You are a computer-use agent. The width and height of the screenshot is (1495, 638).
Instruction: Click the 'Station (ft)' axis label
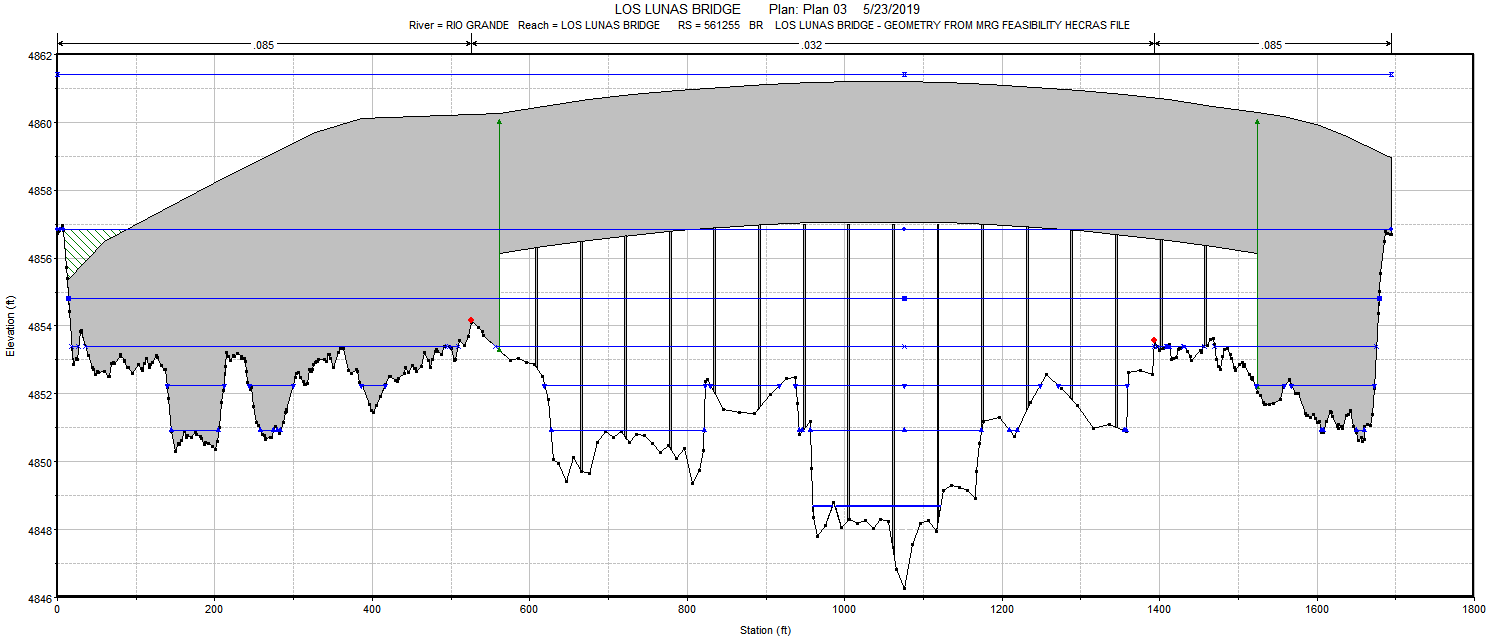tap(764, 630)
